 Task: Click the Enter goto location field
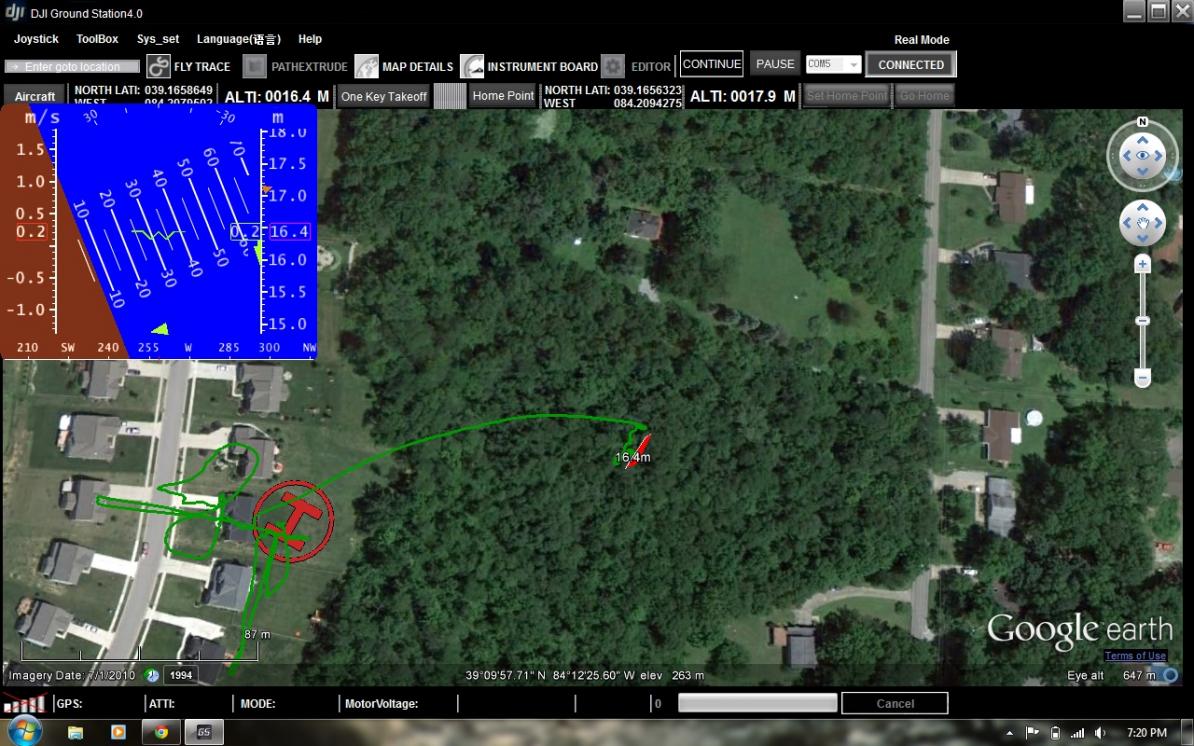click(71, 67)
